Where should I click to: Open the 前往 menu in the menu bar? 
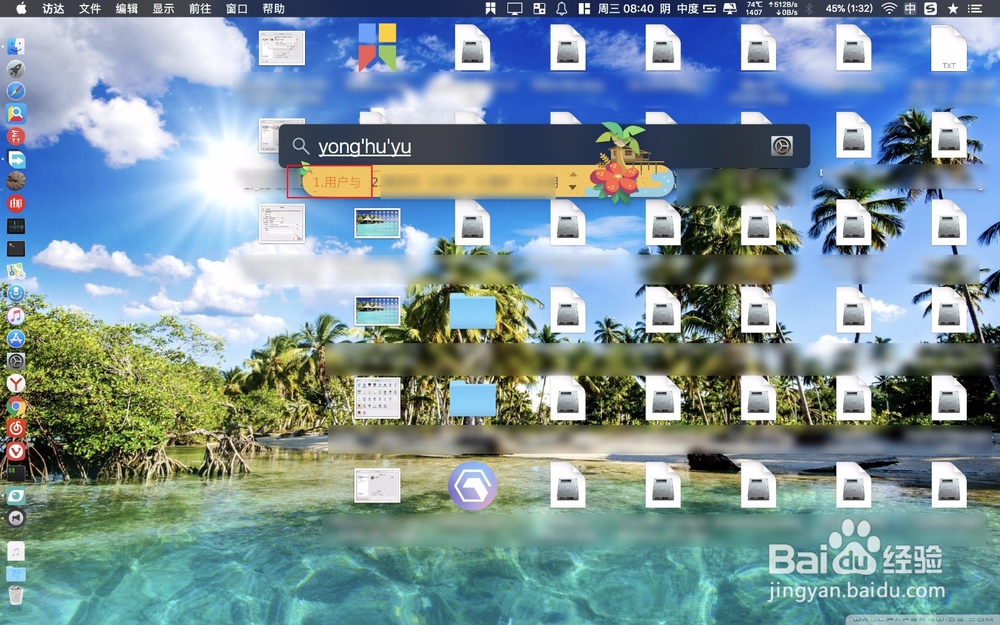(198, 9)
